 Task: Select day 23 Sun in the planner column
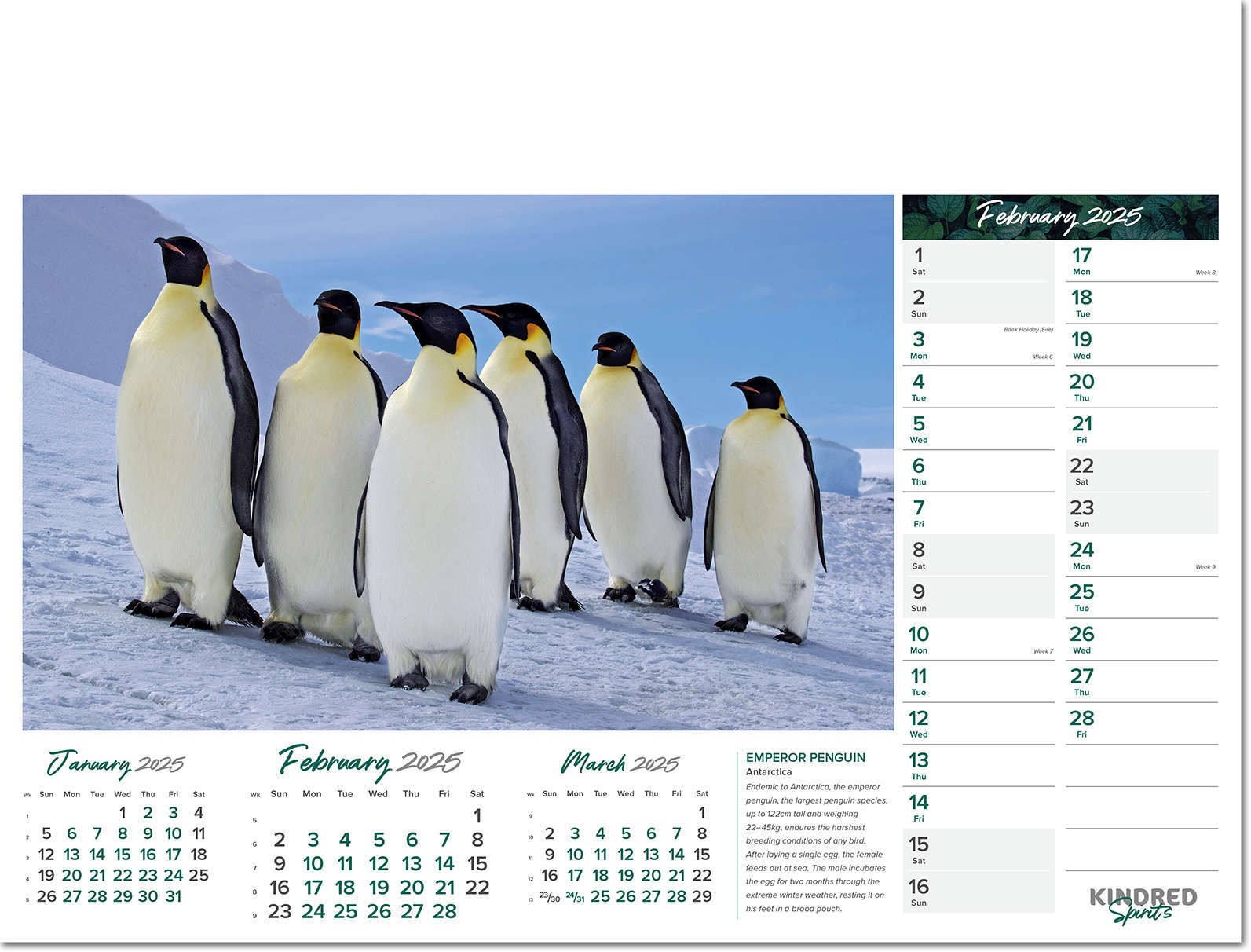[1142, 513]
